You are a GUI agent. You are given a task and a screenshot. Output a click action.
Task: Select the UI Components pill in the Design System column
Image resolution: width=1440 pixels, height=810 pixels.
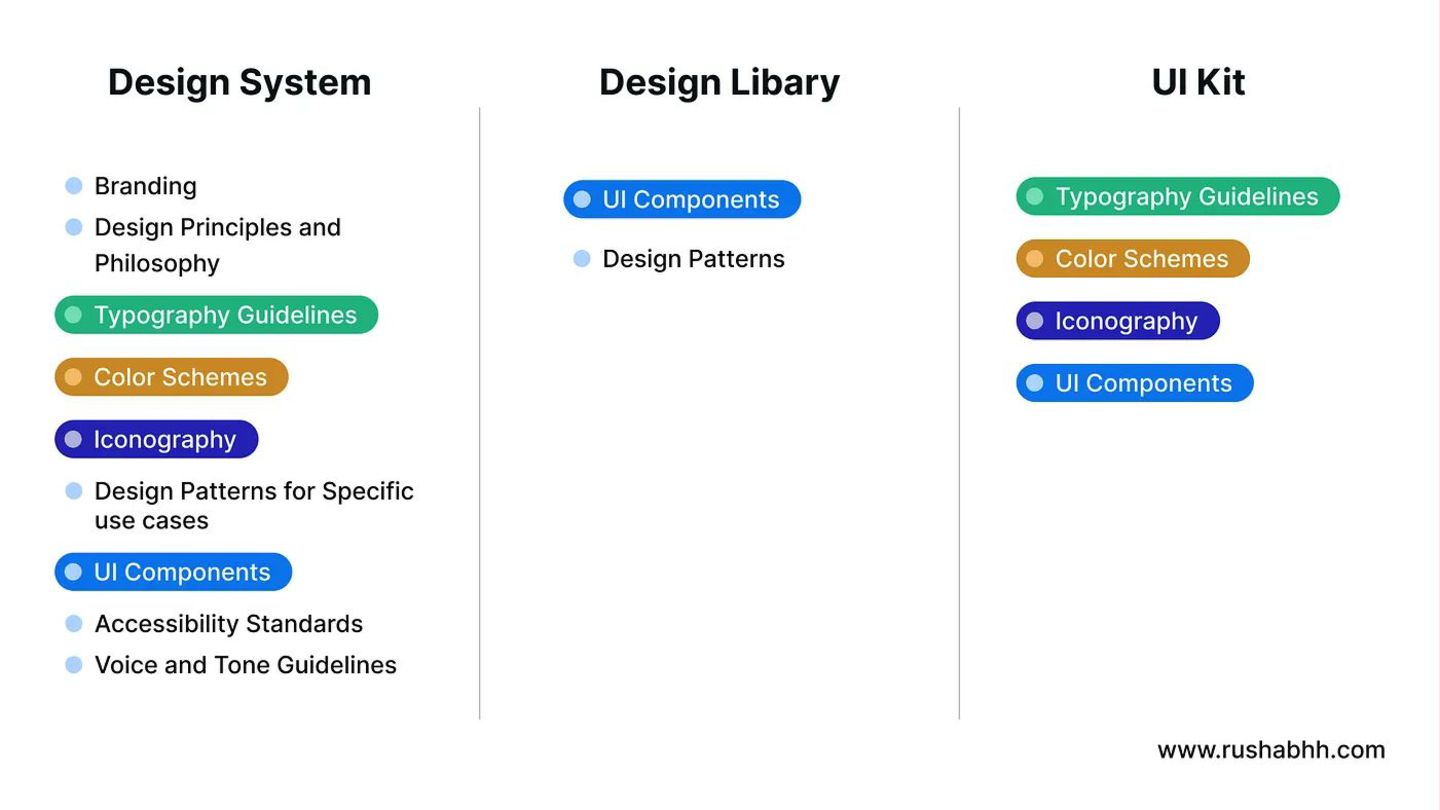coord(173,572)
